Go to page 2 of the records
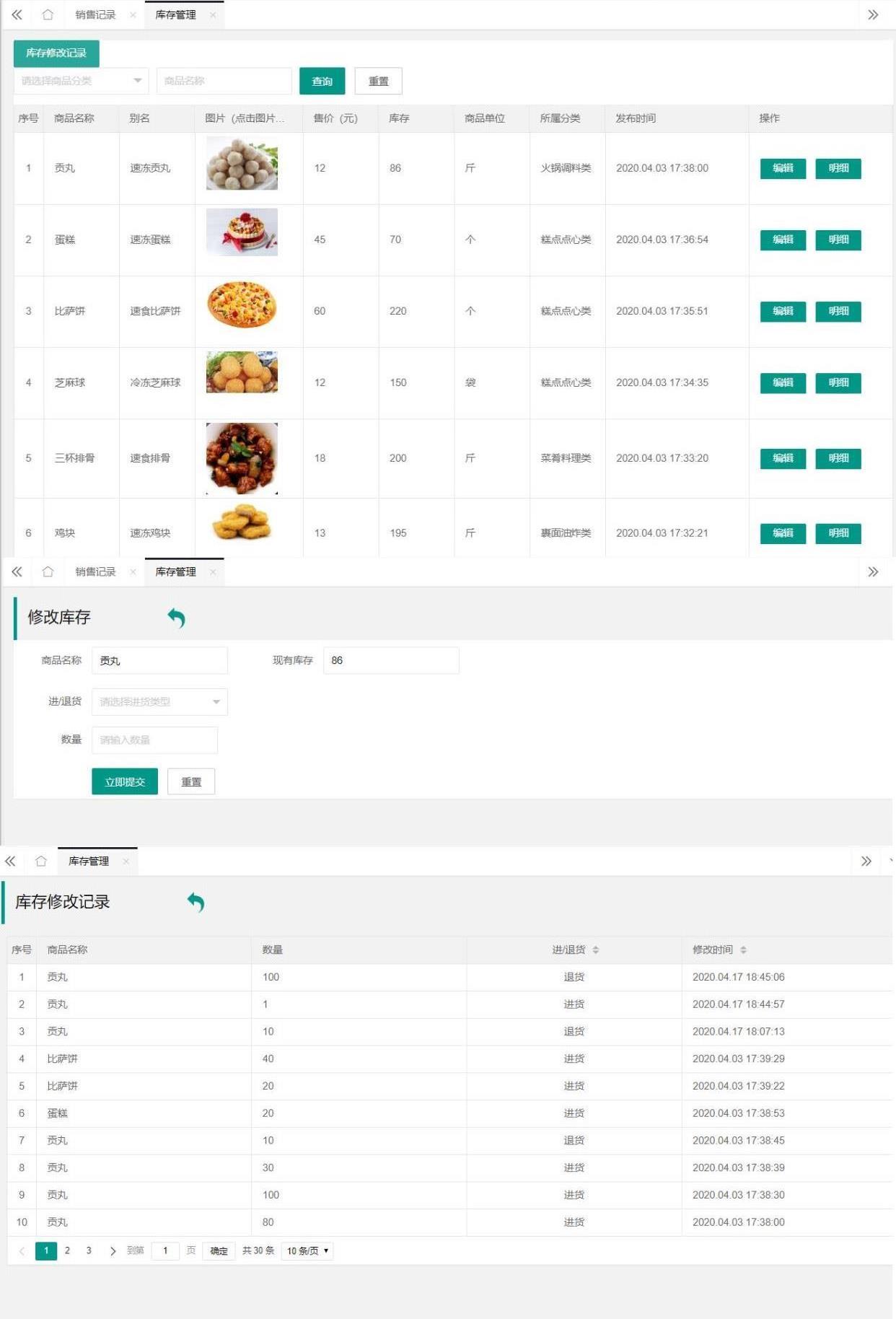 tap(67, 1250)
